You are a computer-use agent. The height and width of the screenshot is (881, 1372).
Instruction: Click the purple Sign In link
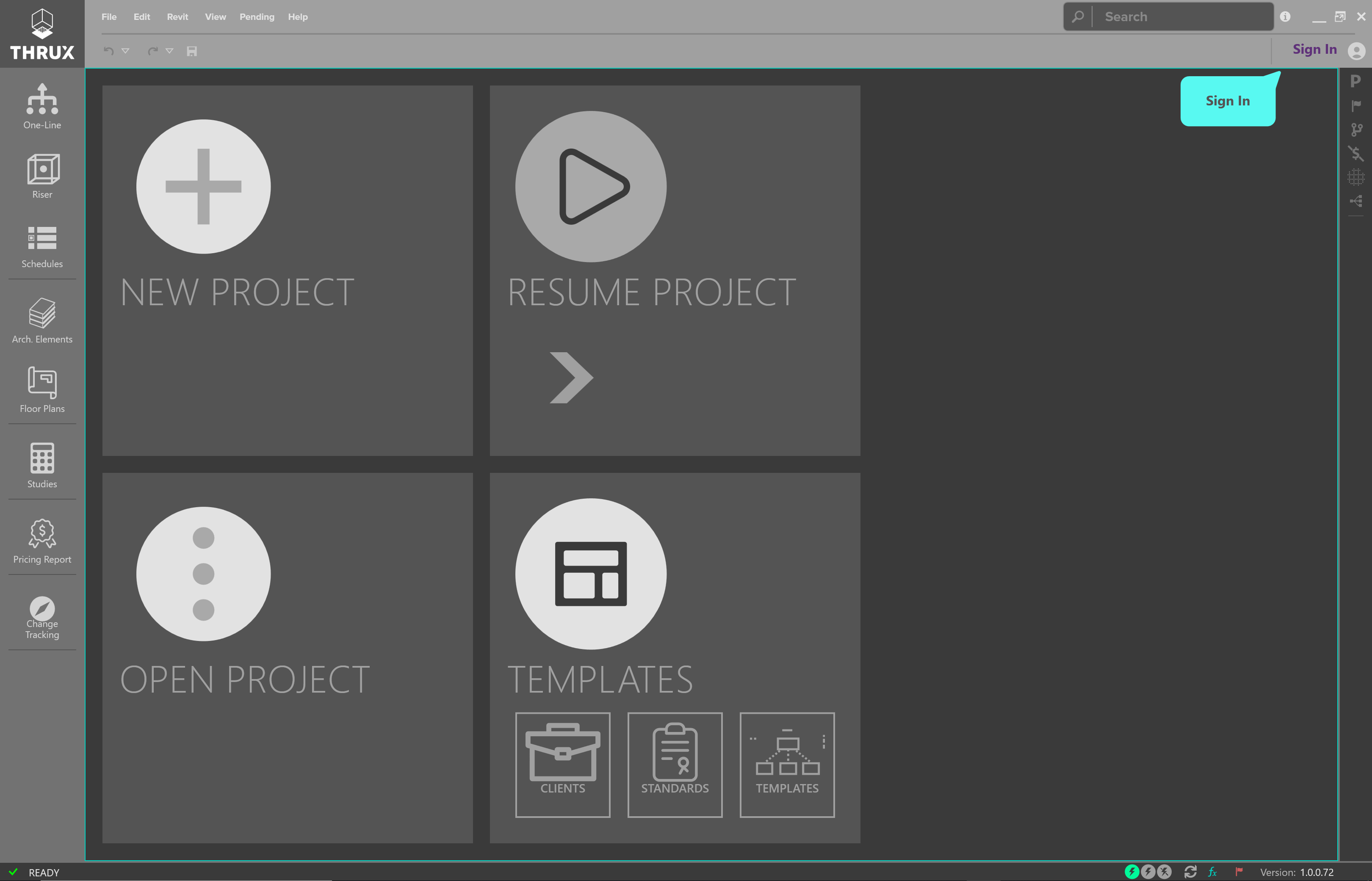(x=1315, y=49)
